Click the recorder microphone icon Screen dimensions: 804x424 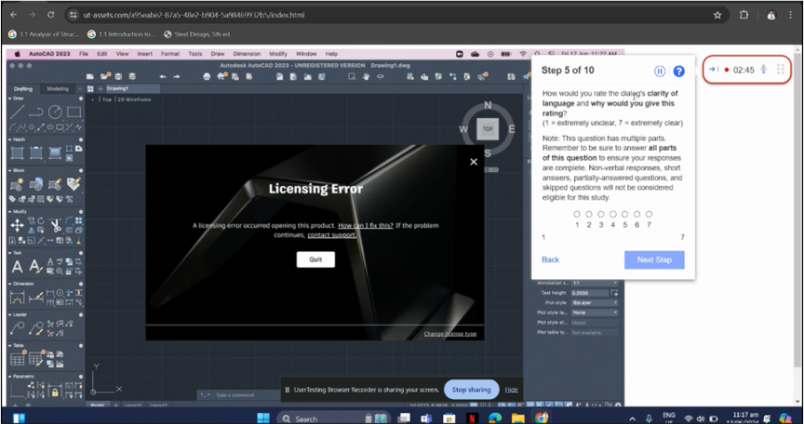763,69
